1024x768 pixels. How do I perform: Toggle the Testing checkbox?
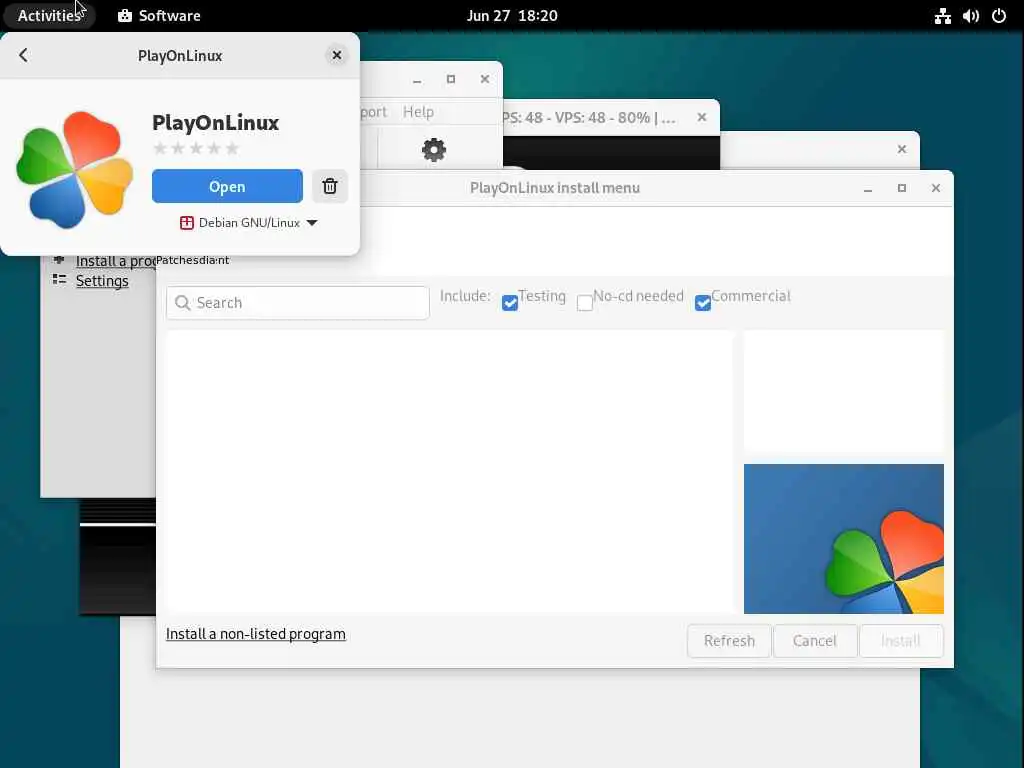[510, 302]
